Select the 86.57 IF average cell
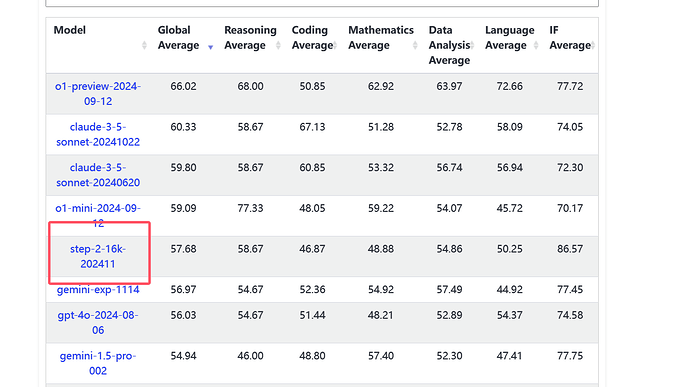The height and width of the screenshot is (387, 690). (570, 249)
